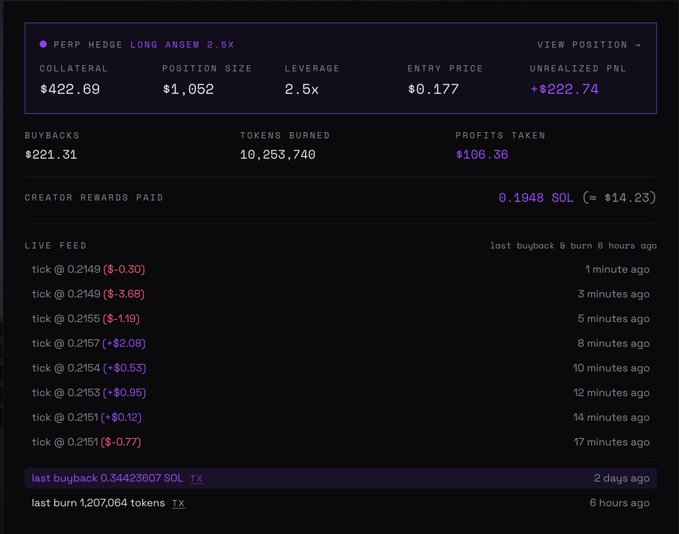
Task: Select the tick row with (+$0.12)
Action: coord(341,417)
